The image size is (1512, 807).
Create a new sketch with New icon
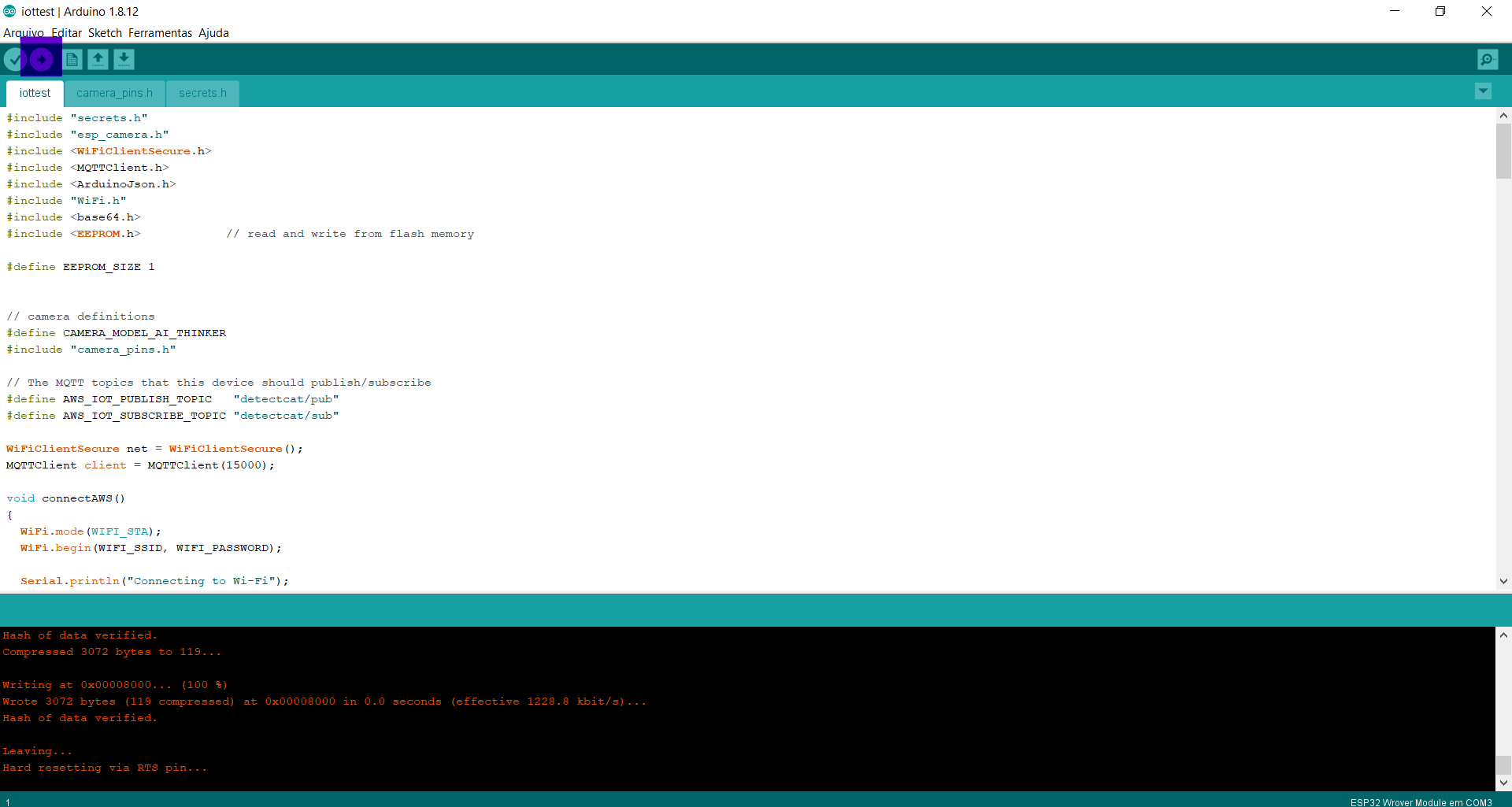click(72, 60)
